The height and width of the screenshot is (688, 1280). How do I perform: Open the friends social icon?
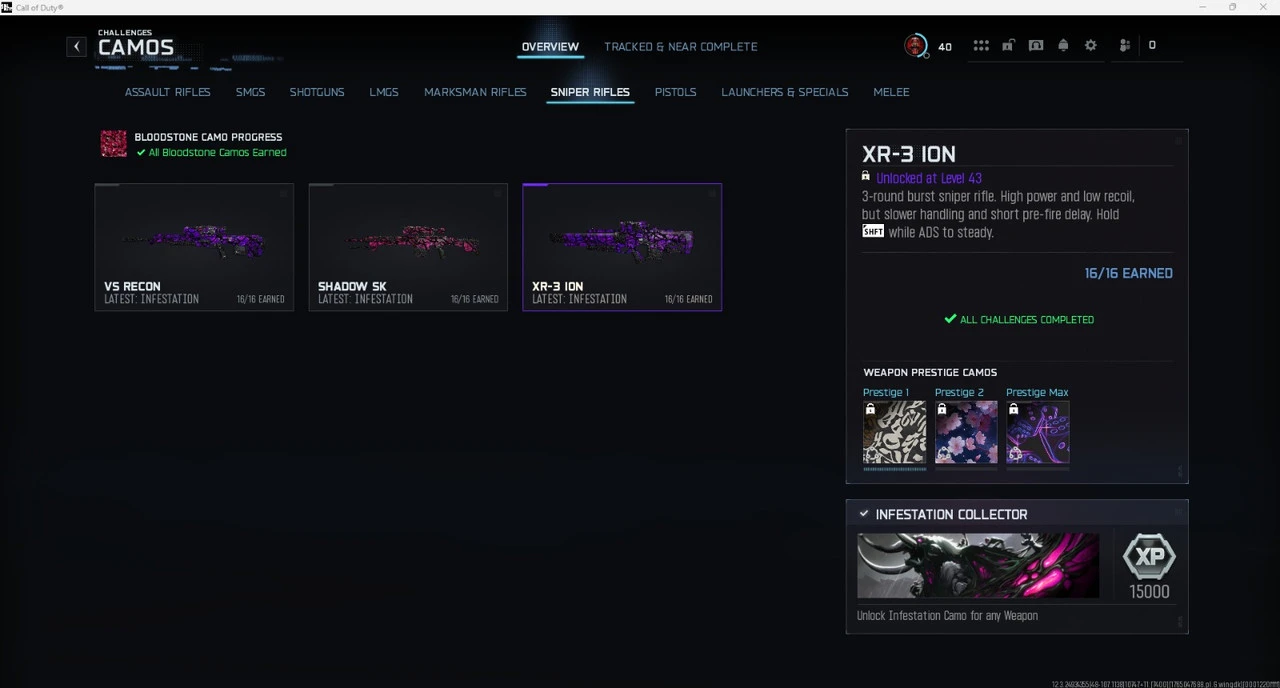click(1125, 46)
